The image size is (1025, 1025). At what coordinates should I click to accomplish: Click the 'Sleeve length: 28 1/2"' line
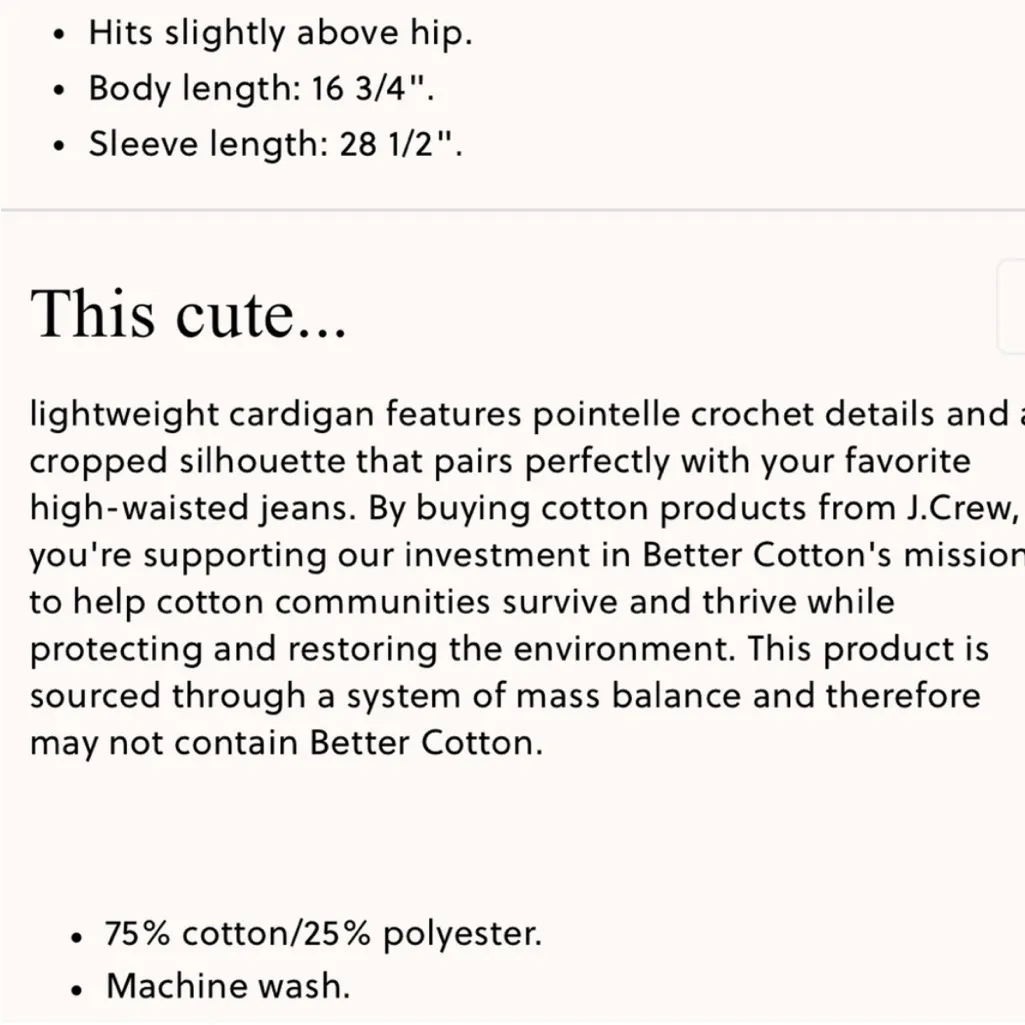click(x=275, y=145)
